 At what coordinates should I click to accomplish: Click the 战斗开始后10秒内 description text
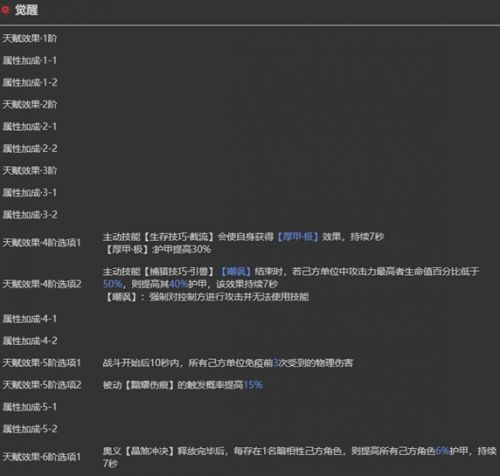[228, 363]
